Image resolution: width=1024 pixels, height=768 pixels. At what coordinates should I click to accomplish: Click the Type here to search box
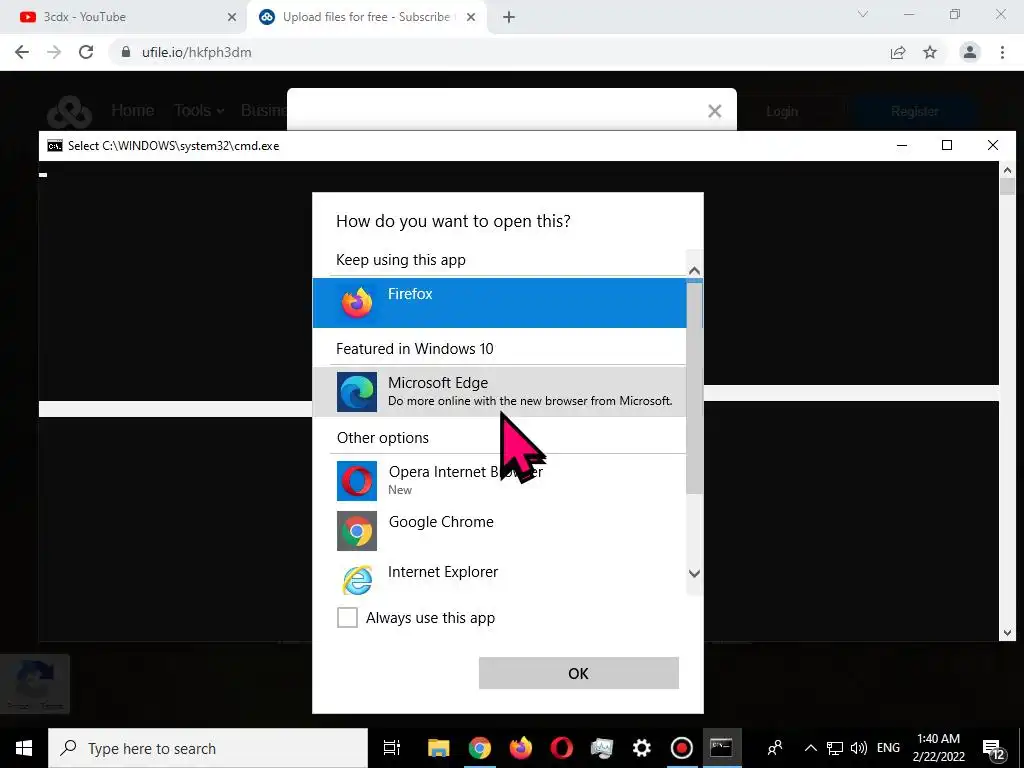[208, 748]
